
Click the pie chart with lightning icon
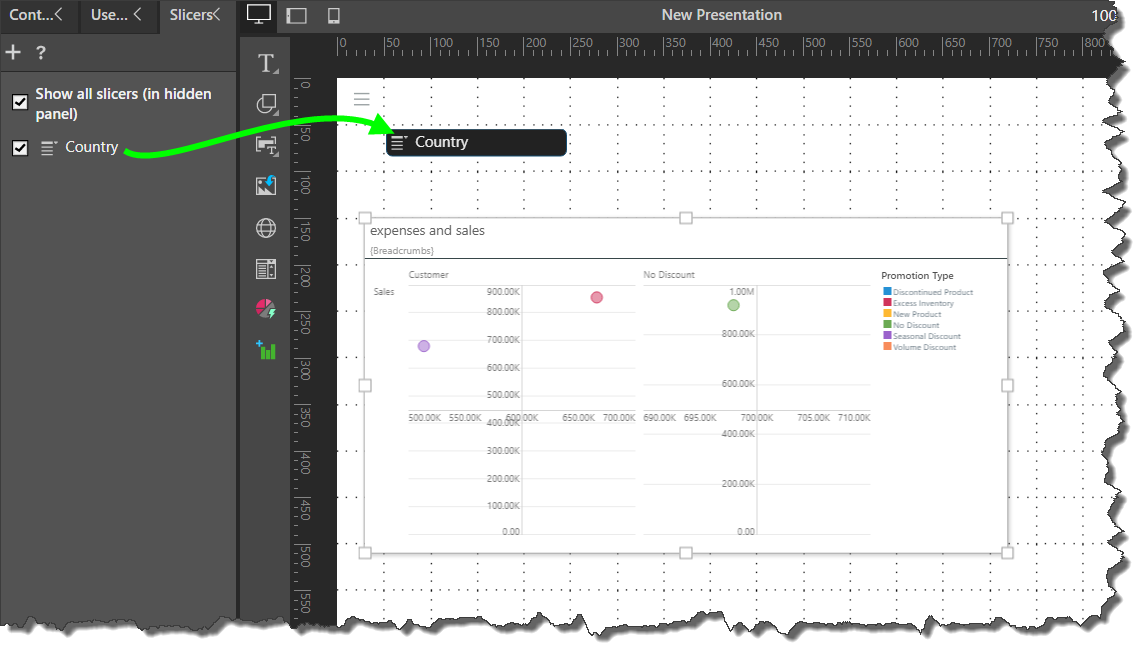266,309
